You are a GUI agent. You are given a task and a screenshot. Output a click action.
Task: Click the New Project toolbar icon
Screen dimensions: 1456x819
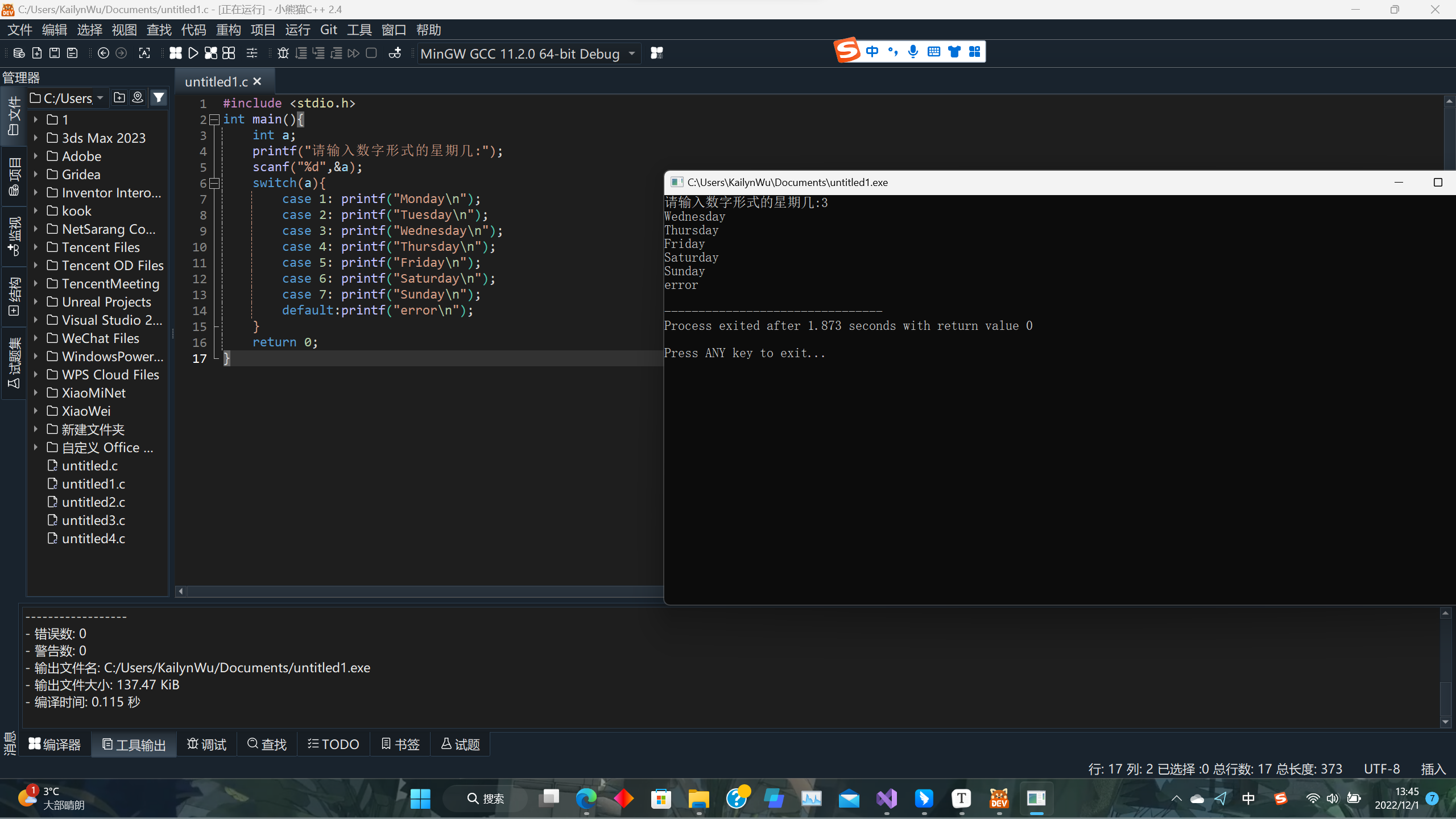[19, 53]
